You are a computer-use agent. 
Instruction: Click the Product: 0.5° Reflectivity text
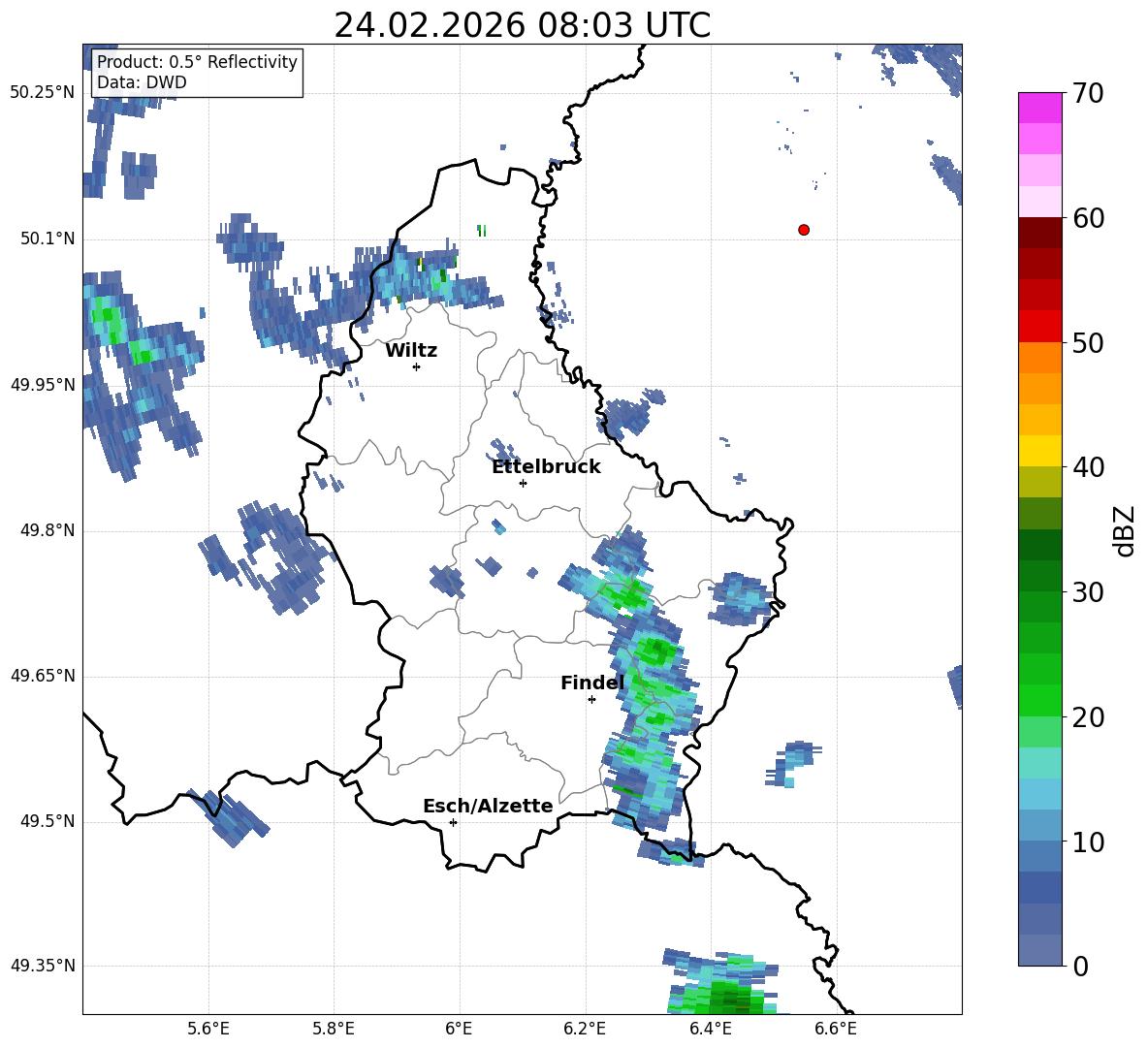(197, 62)
